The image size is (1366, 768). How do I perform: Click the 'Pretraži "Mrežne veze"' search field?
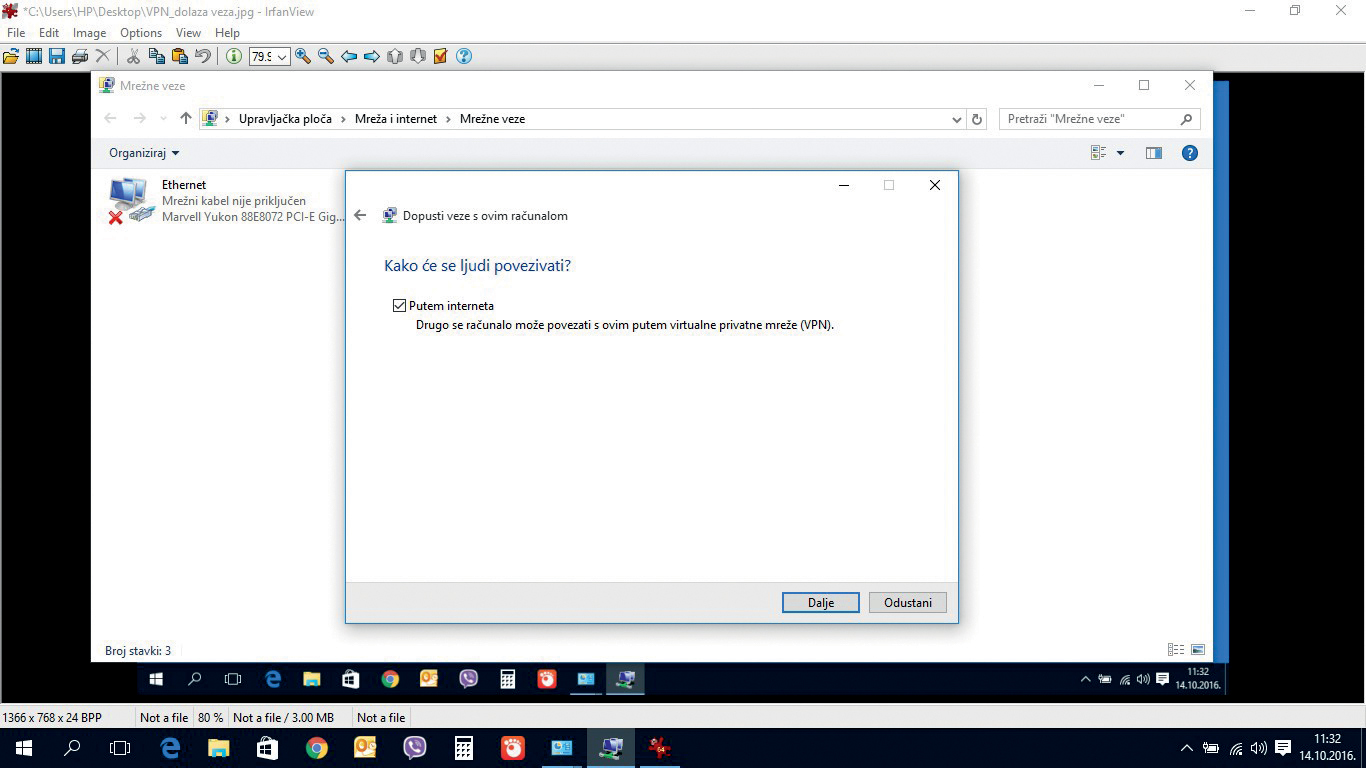click(x=1090, y=119)
